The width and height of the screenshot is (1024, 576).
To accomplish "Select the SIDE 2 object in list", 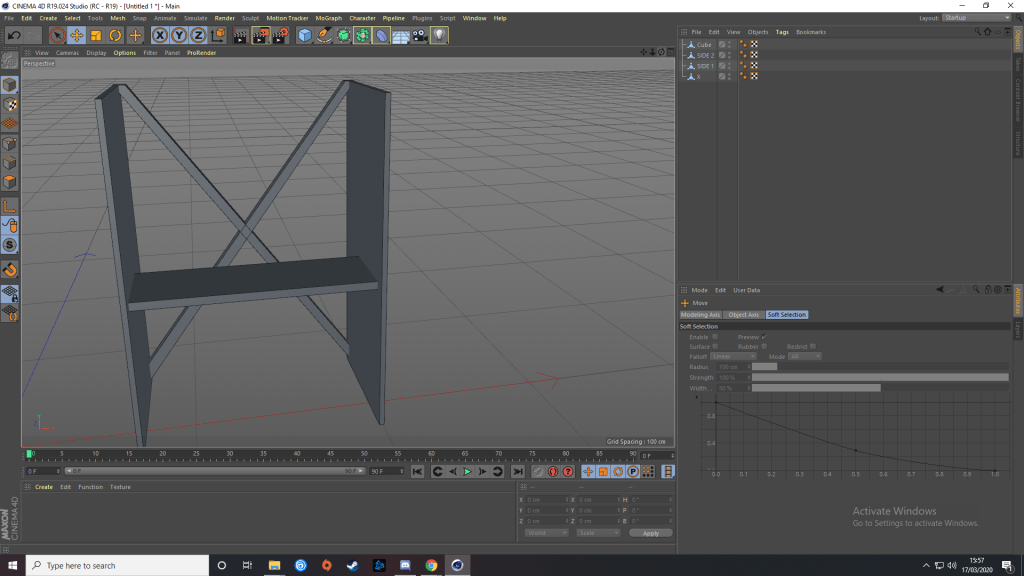I will 705,55.
